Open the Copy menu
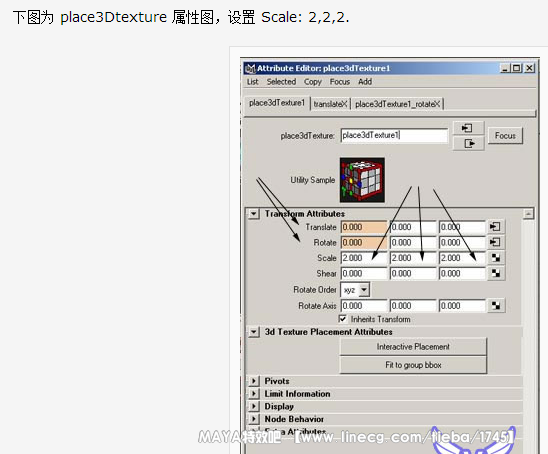This screenshot has height=454, width=548. tap(312, 82)
